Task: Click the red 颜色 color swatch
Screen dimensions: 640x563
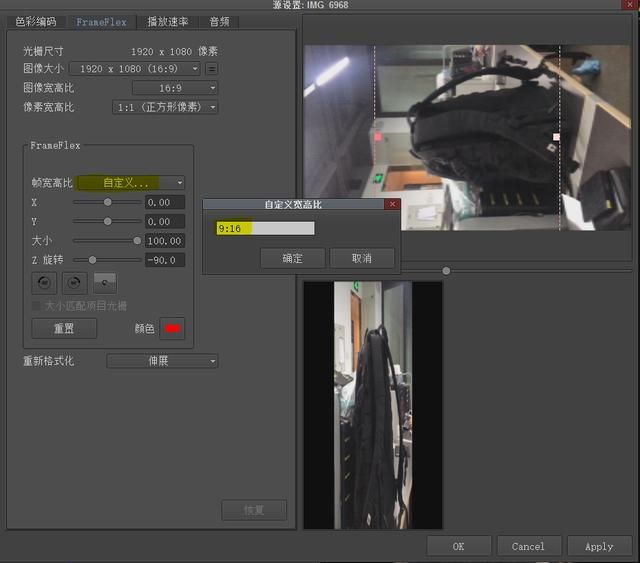Action: [x=172, y=328]
